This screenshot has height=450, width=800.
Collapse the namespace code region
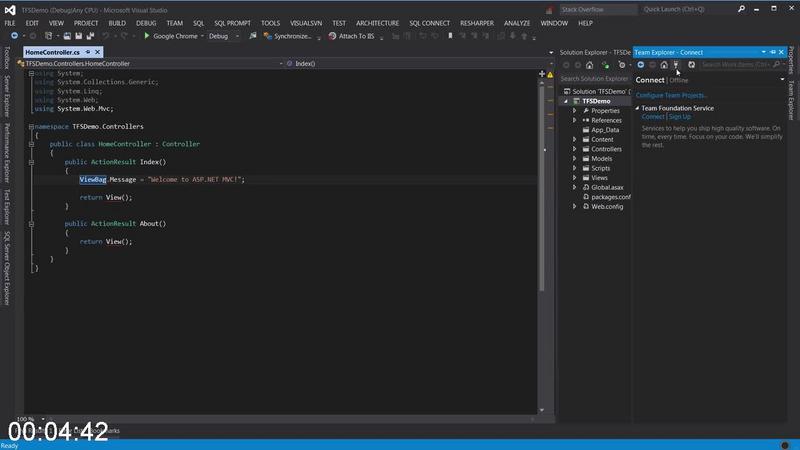pyautogui.click(x=31, y=127)
